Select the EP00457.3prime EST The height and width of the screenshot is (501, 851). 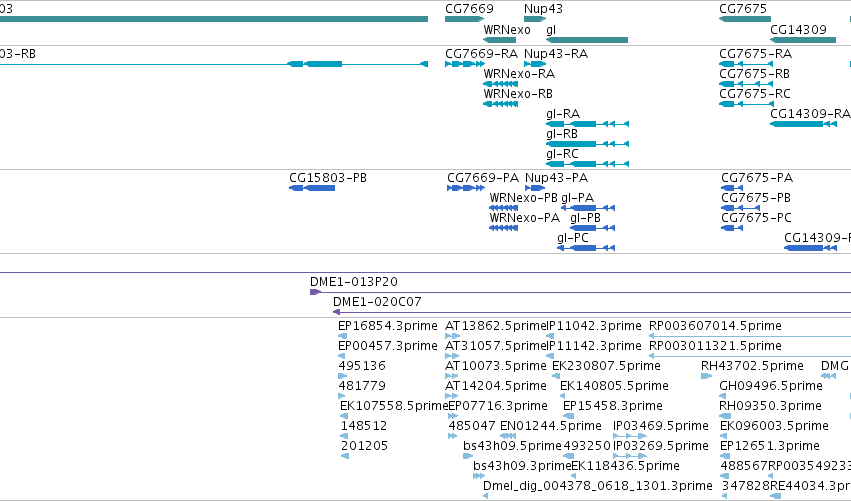[x=342, y=357]
